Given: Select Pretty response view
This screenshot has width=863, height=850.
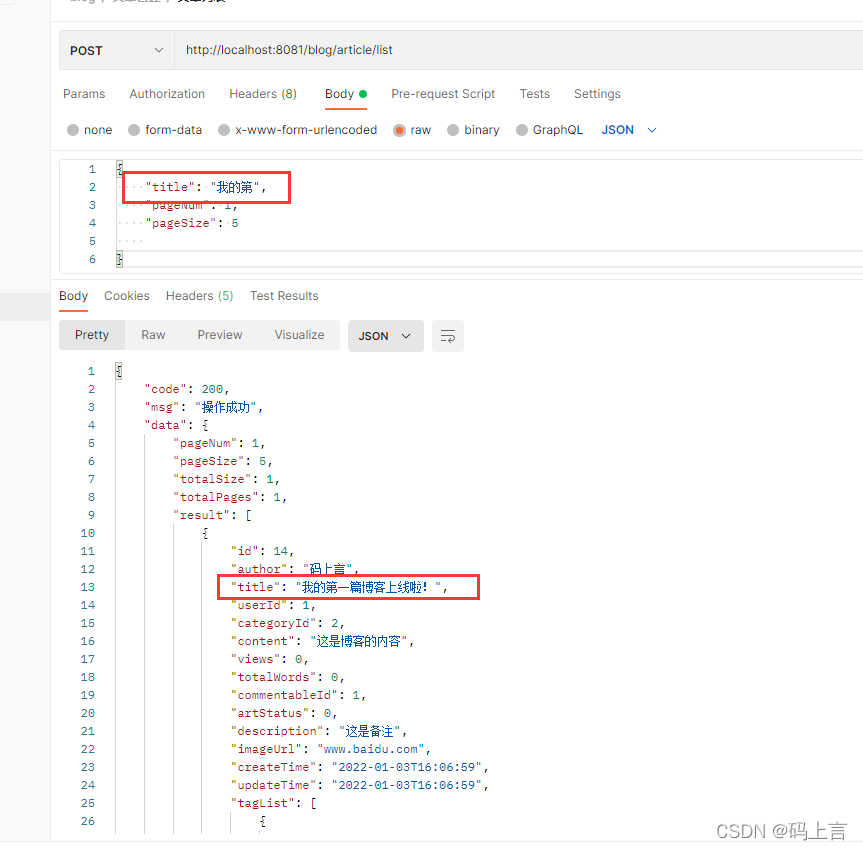Looking at the screenshot, I should [92, 335].
